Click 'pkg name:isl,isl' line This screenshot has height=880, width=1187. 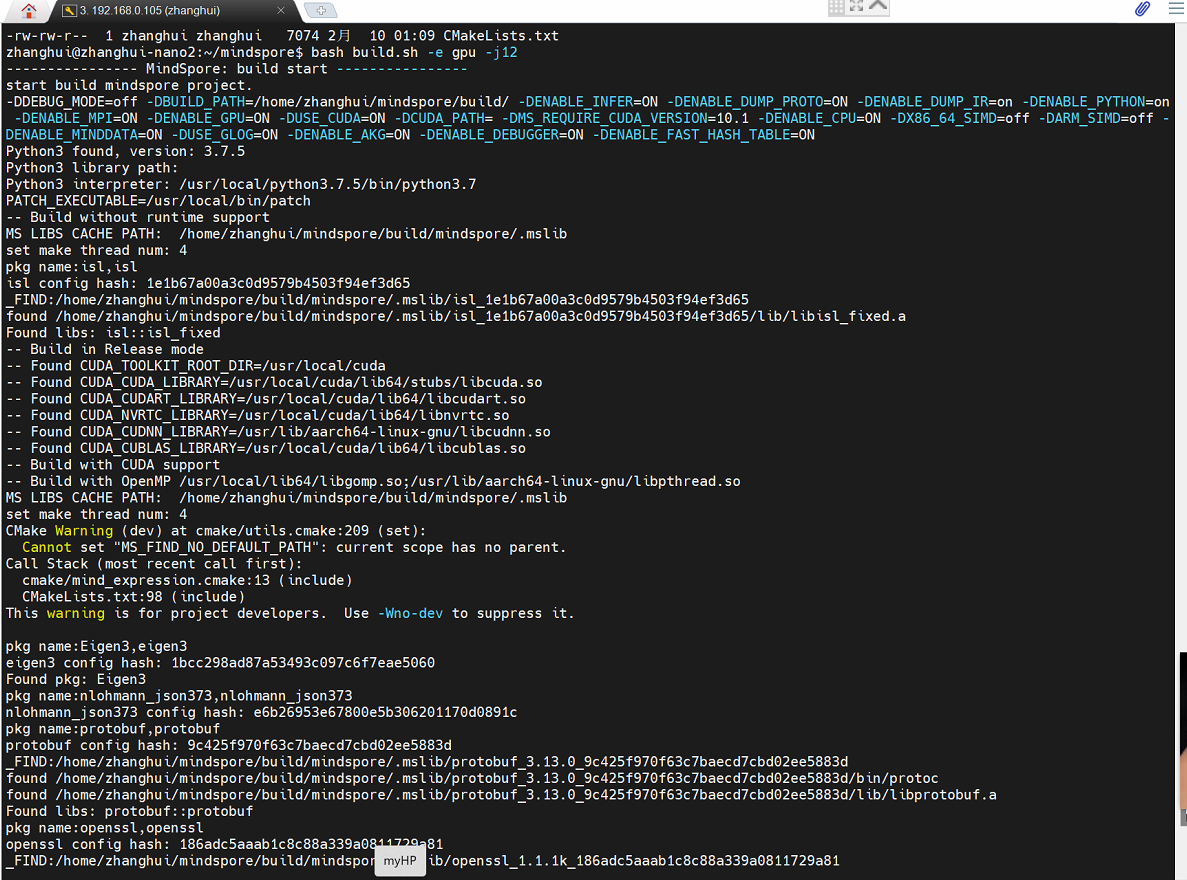tap(72, 267)
